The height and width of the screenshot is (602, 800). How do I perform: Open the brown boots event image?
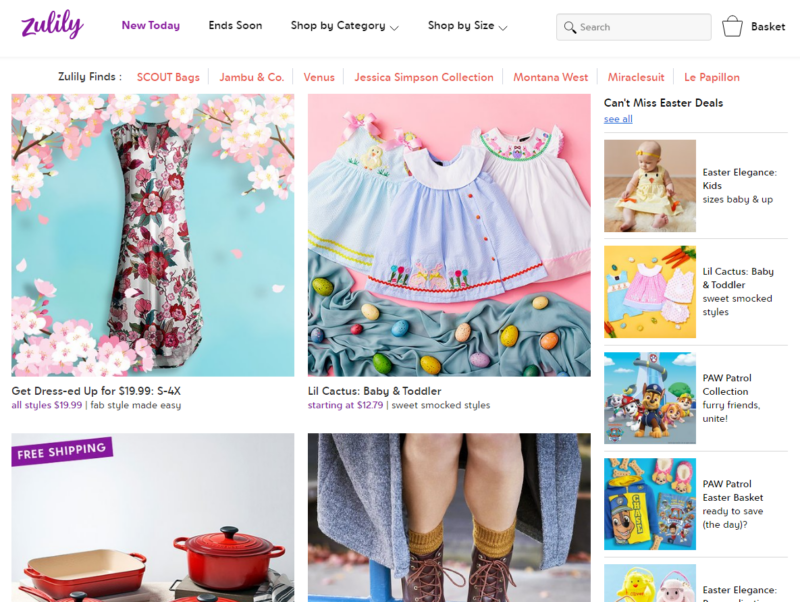[x=449, y=517]
